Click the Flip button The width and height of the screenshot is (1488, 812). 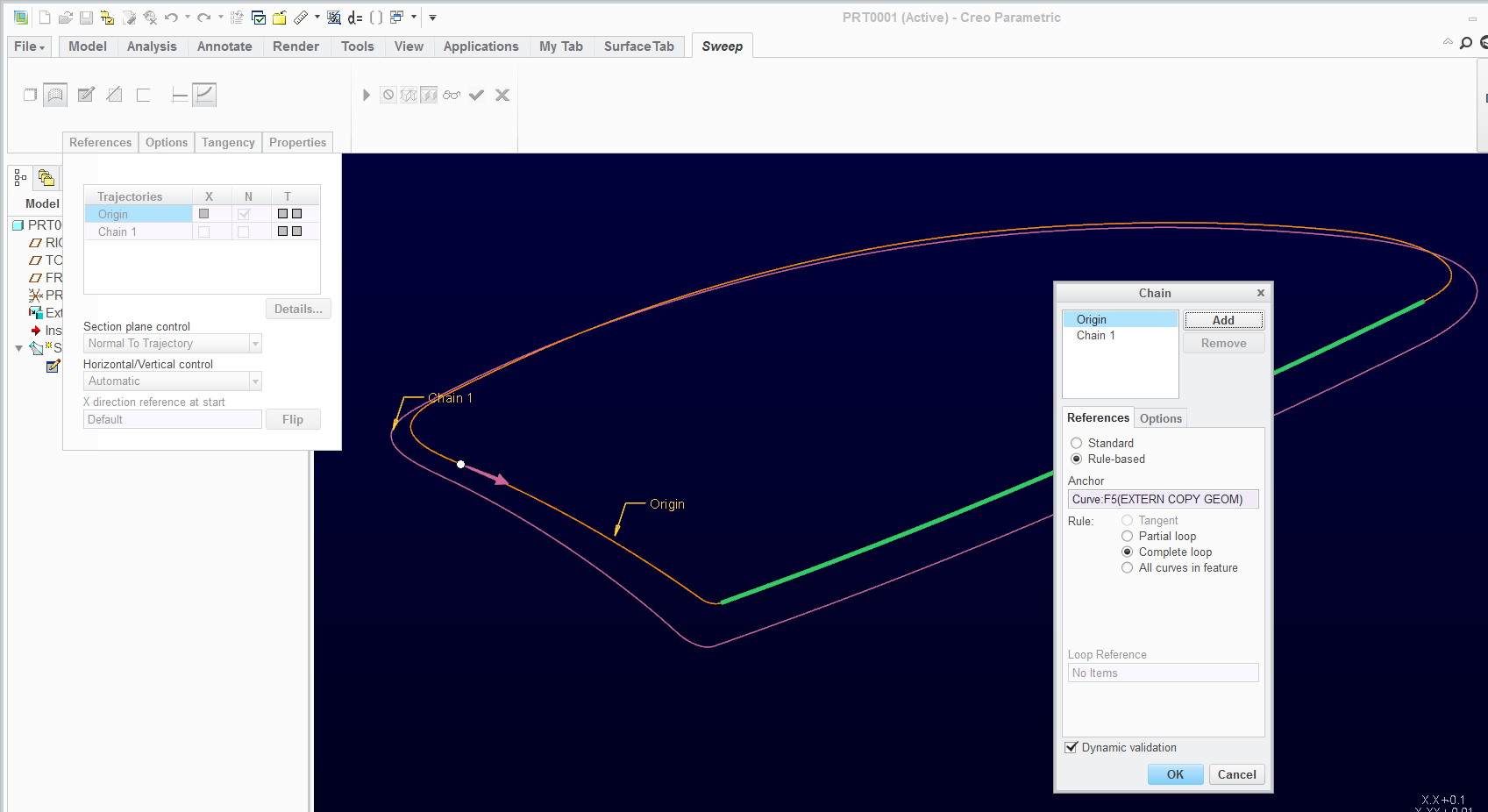pos(293,419)
